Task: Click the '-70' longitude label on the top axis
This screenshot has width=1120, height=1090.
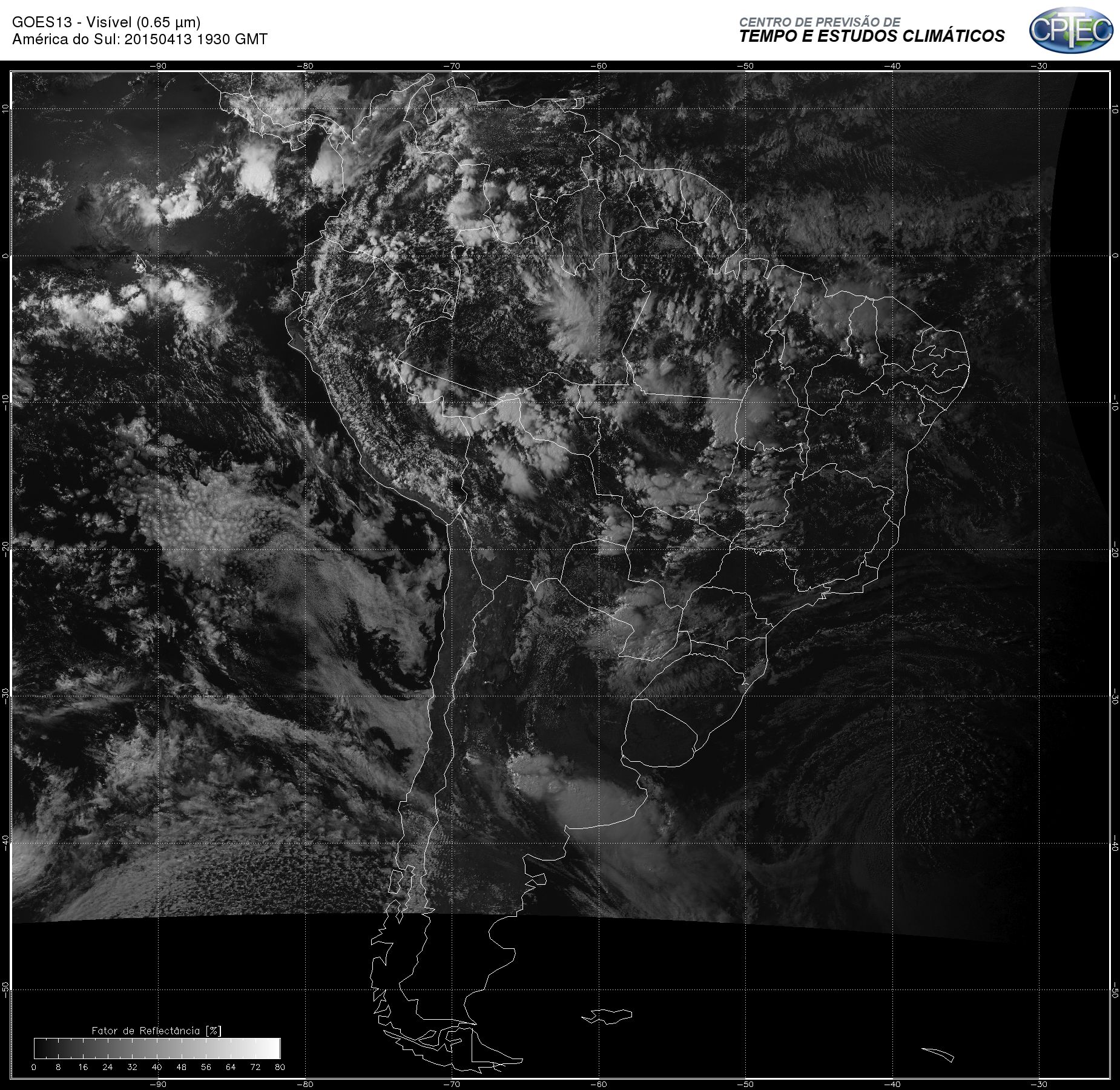Action: [452, 66]
